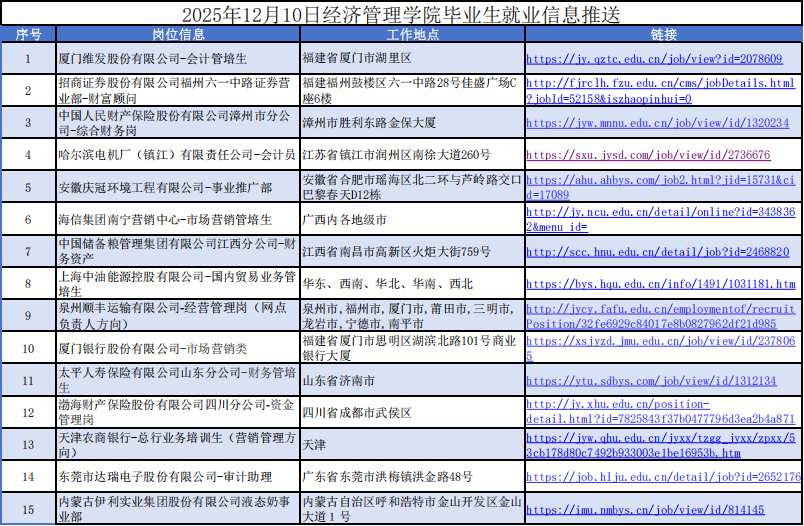
Task: Select the title cell 毕业生就业信息推送
Action: click(x=401, y=13)
